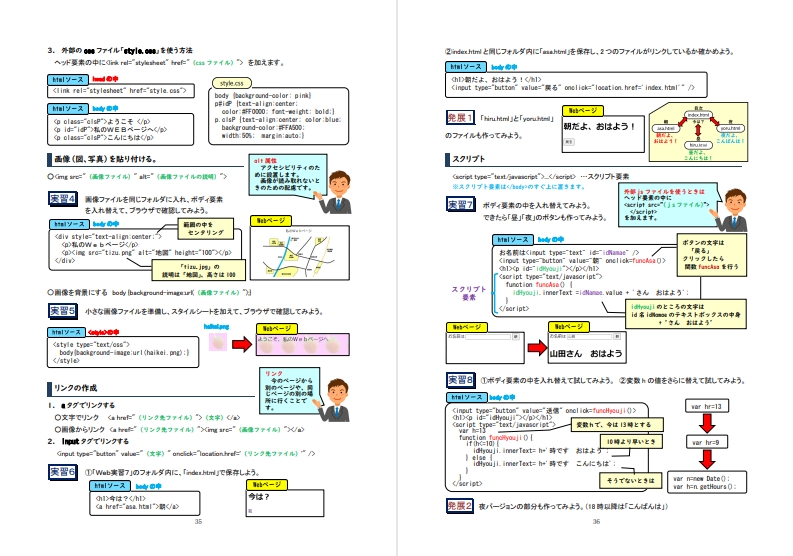This screenshot has width=793, height=556.
Task: Click the alt属性 explanation callout
Action: point(288,175)
